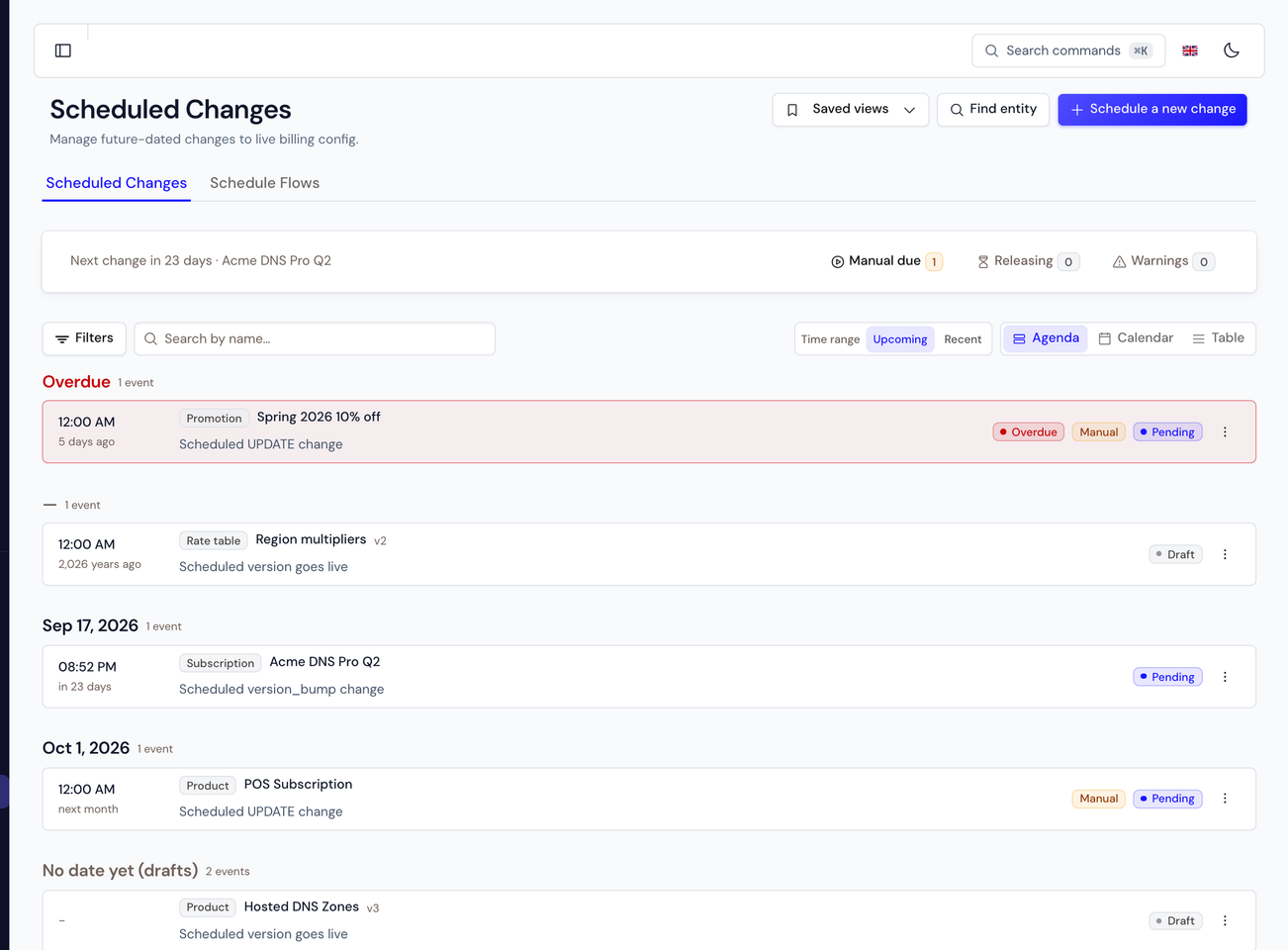The width and height of the screenshot is (1288, 950).
Task: Switch to dark mode moon icon
Action: pos(1232,50)
